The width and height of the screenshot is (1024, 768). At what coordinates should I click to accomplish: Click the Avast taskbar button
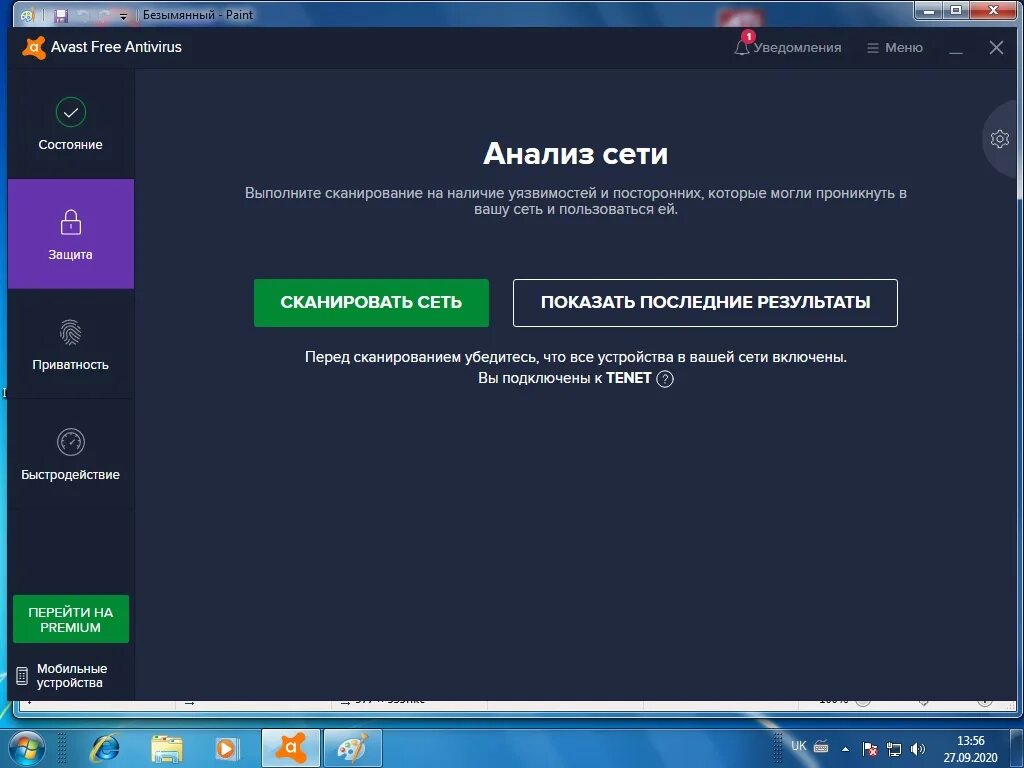coord(291,748)
